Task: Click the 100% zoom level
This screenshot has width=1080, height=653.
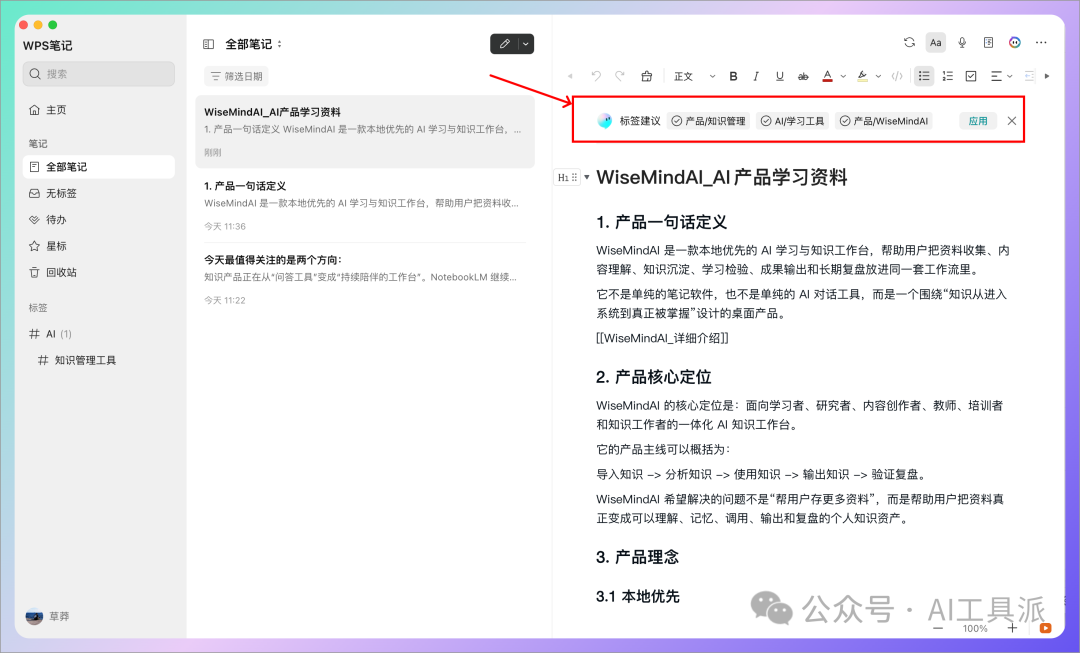Action: (975, 628)
